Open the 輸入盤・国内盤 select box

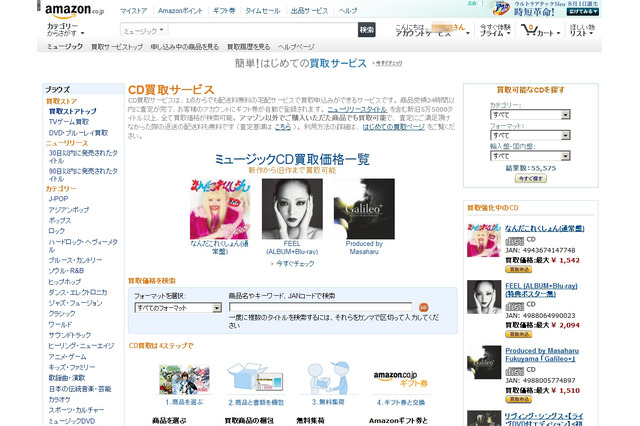pyautogui.click(x=530, y=156)
